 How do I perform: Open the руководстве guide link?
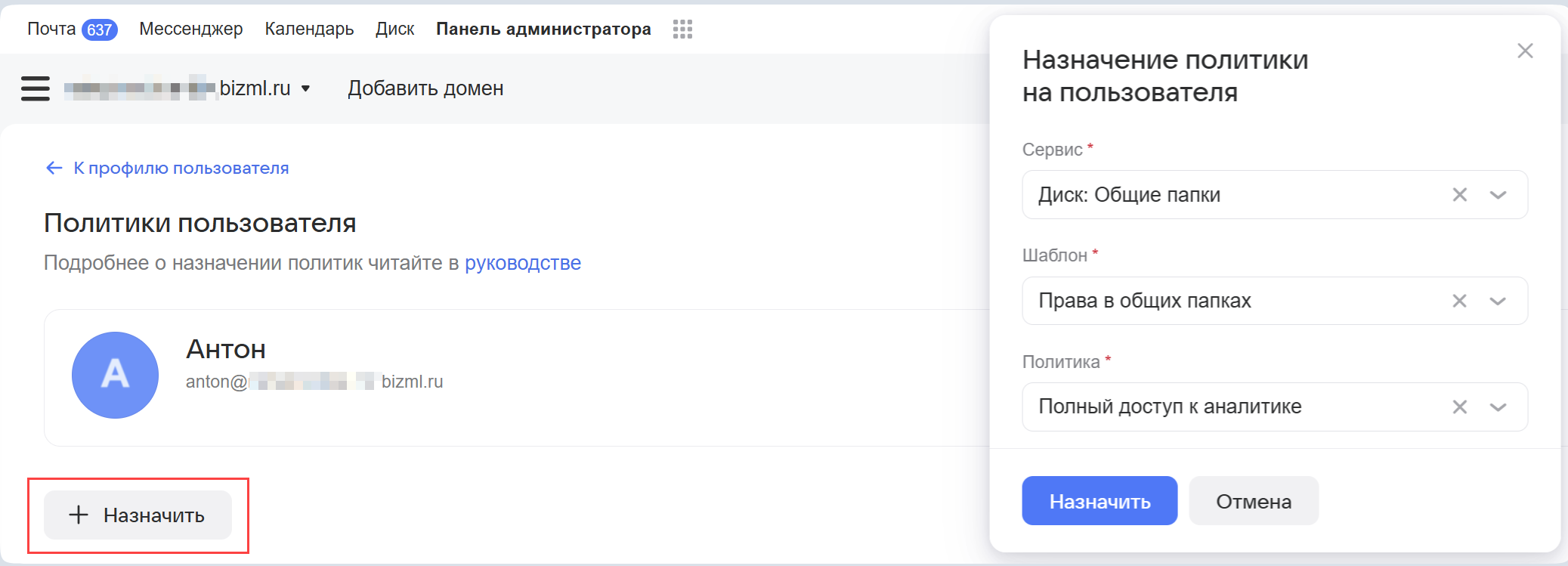click(x=522, y=263)
